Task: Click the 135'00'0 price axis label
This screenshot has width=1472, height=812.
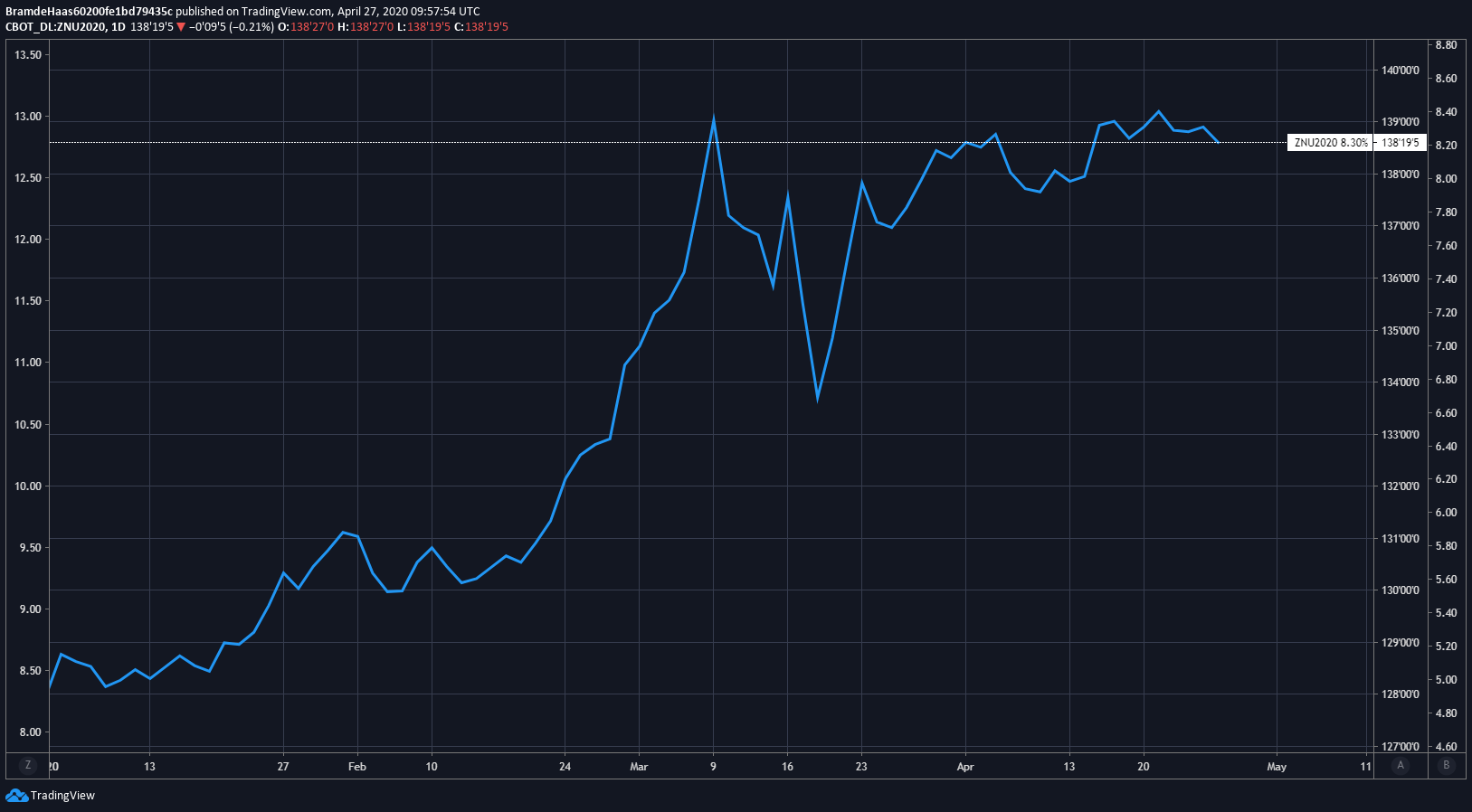Action: click(x=1401, y=331)
